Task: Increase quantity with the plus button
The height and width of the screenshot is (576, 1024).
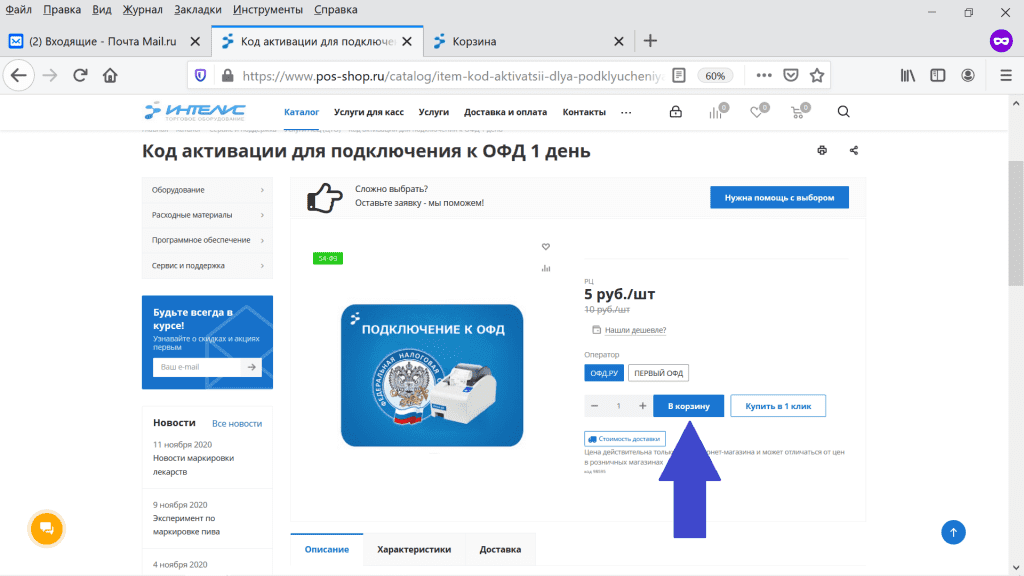Action: coord(642,406)
